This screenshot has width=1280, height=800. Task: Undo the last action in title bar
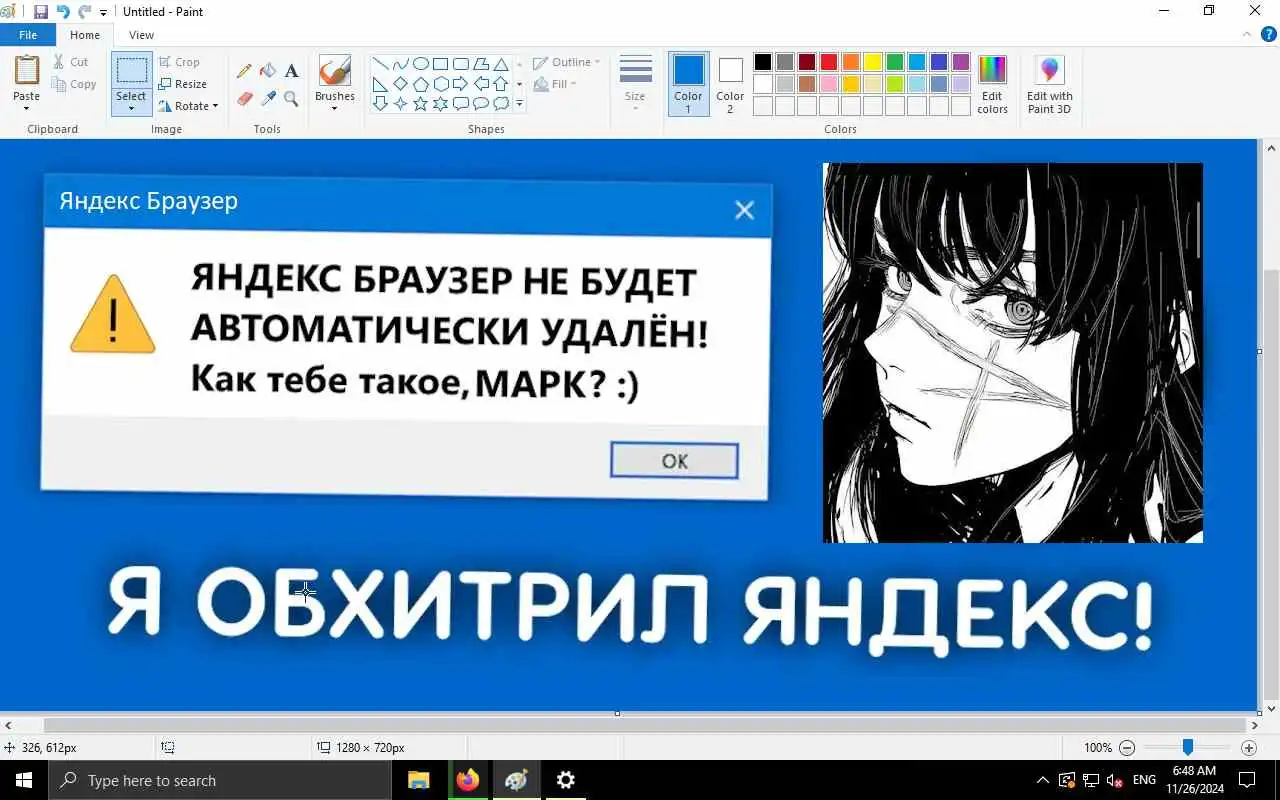click(x=64, y=12)
